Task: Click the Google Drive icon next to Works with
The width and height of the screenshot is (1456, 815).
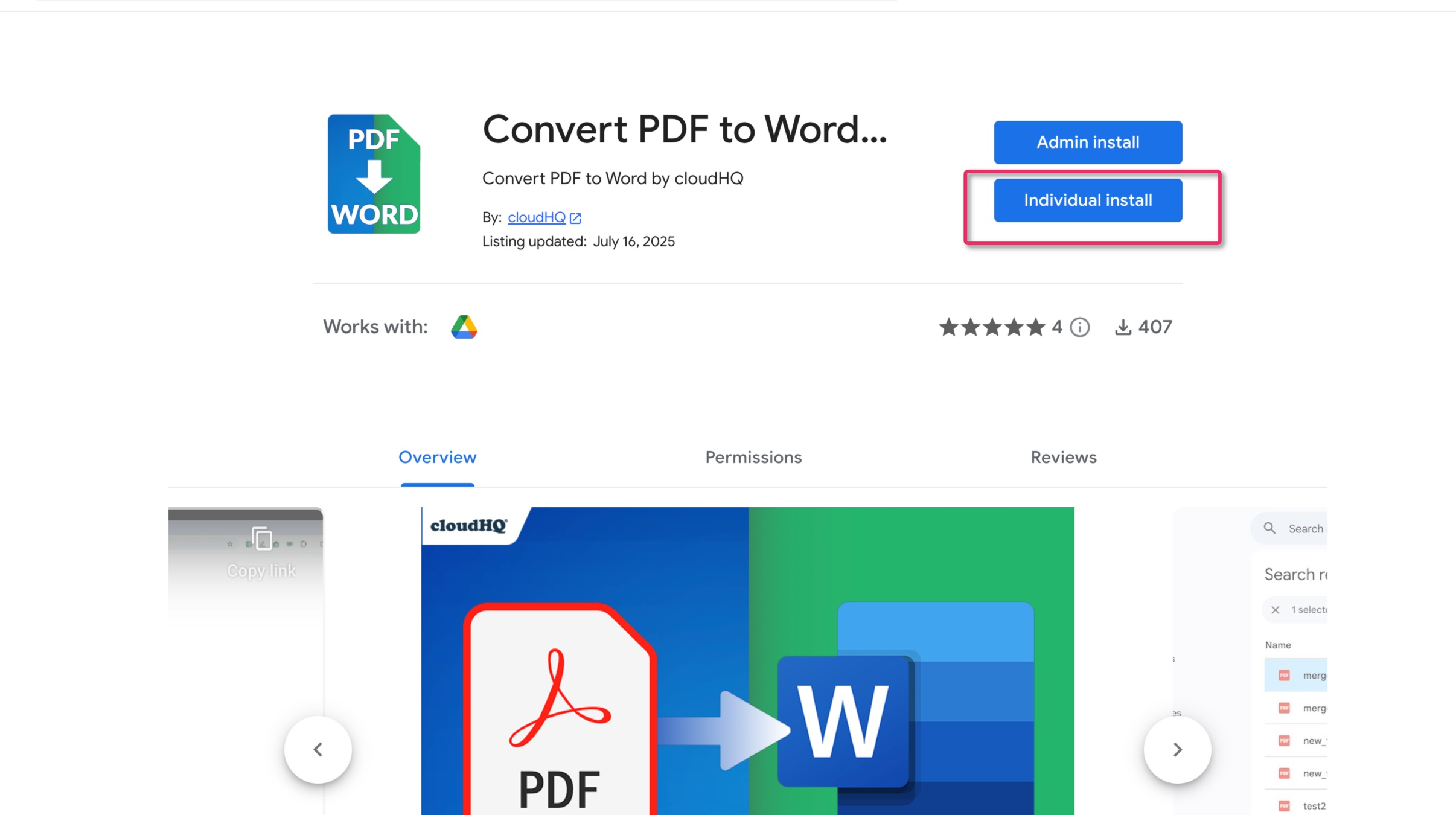Action: point(464,327)
